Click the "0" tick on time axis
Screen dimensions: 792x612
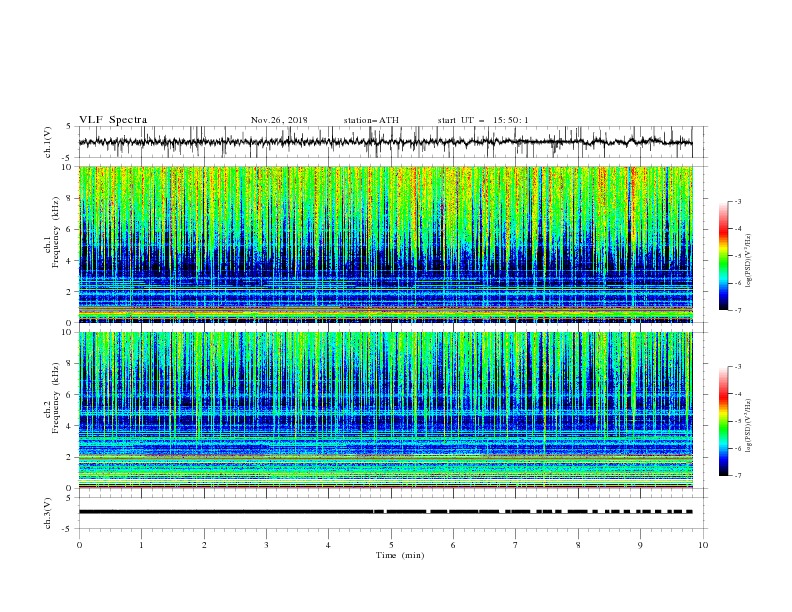tap(79, 545)
